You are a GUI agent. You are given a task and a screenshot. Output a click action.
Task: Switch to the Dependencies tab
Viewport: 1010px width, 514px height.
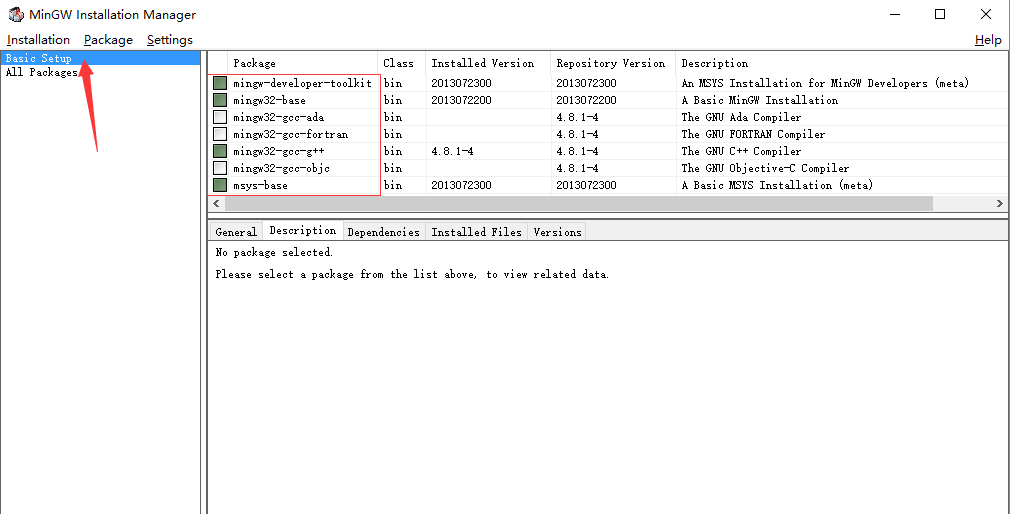coord(383,232)
